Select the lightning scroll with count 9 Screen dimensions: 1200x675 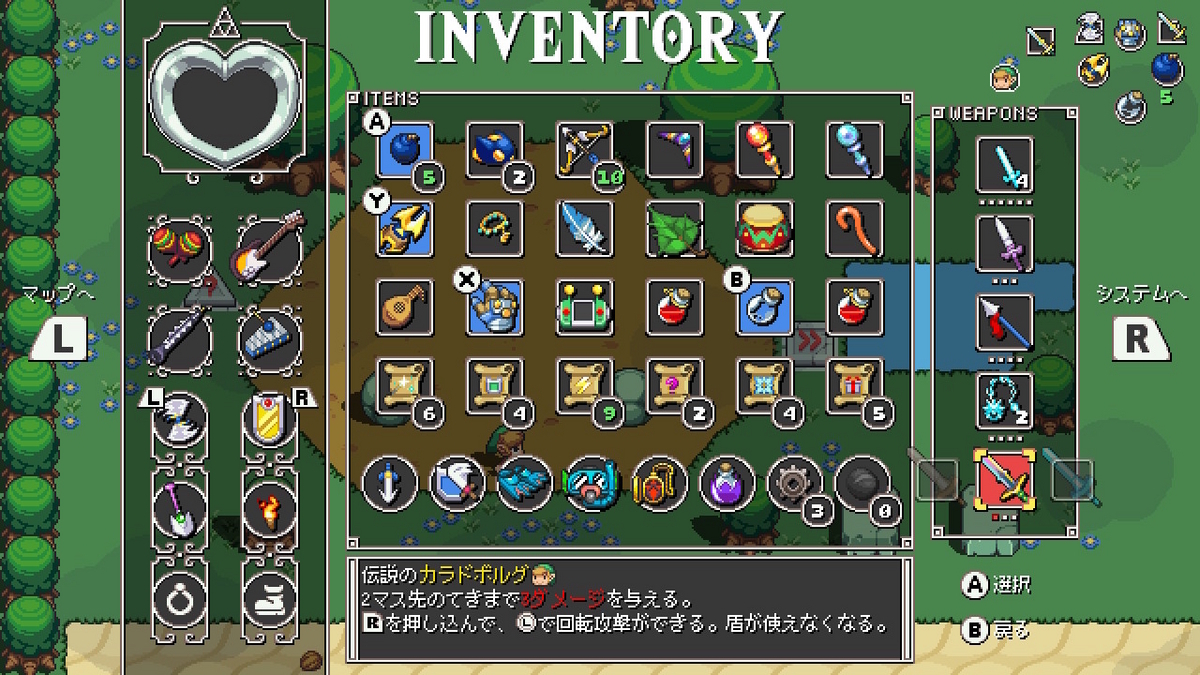[x=585, y=385]
